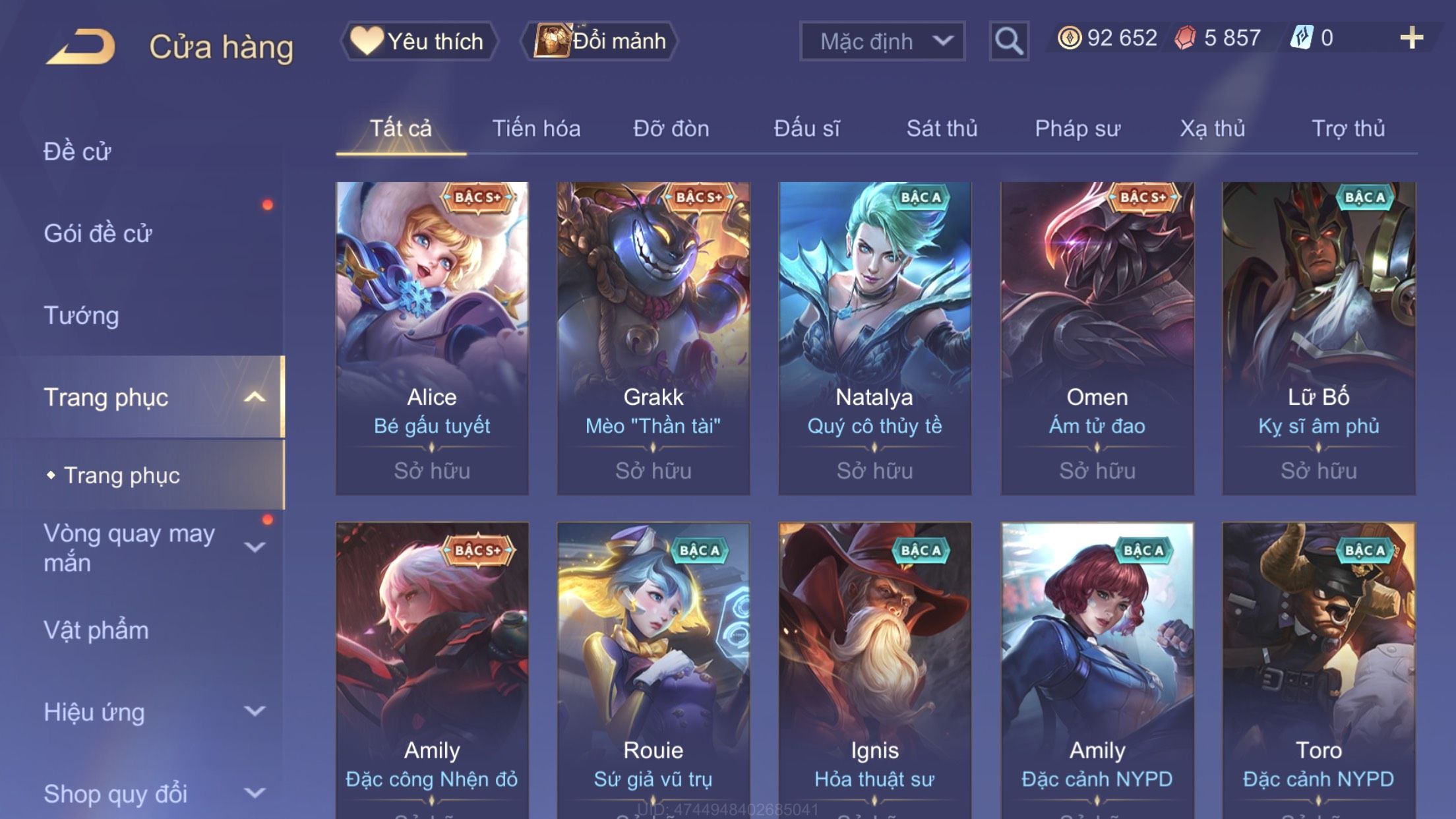Expand the Hiệu ứng sidebar section
This screenshot has height=819, width=1456.
(x=255, y=711)
